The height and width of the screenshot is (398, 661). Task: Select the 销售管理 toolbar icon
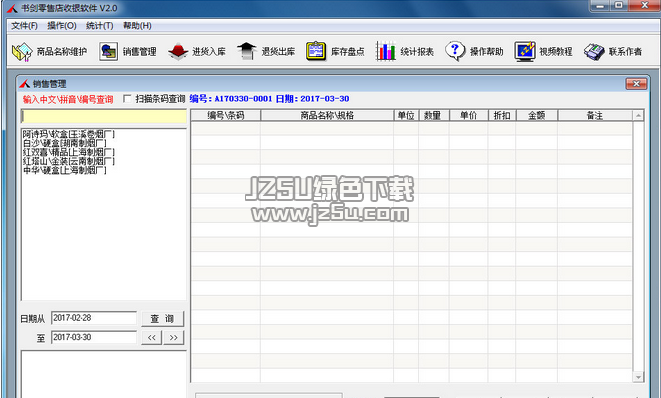[108, 51]
